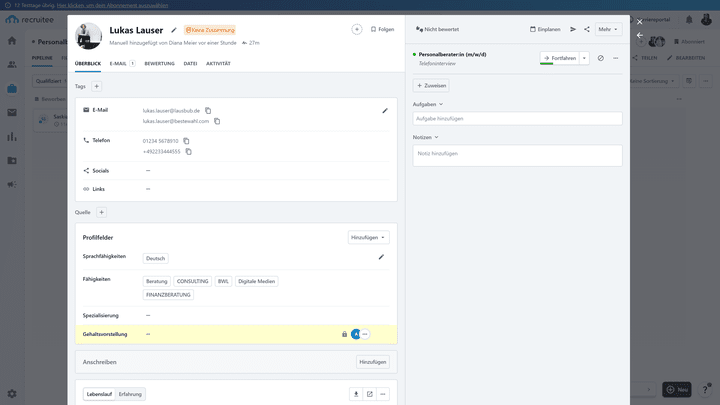Click the Notiz hinzufügen text field
The image size is (720, 405).
517,154
